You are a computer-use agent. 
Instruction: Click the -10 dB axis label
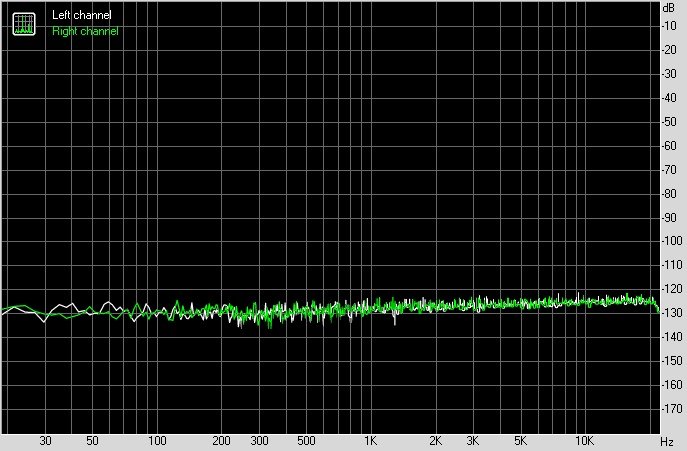coord(671,25)
